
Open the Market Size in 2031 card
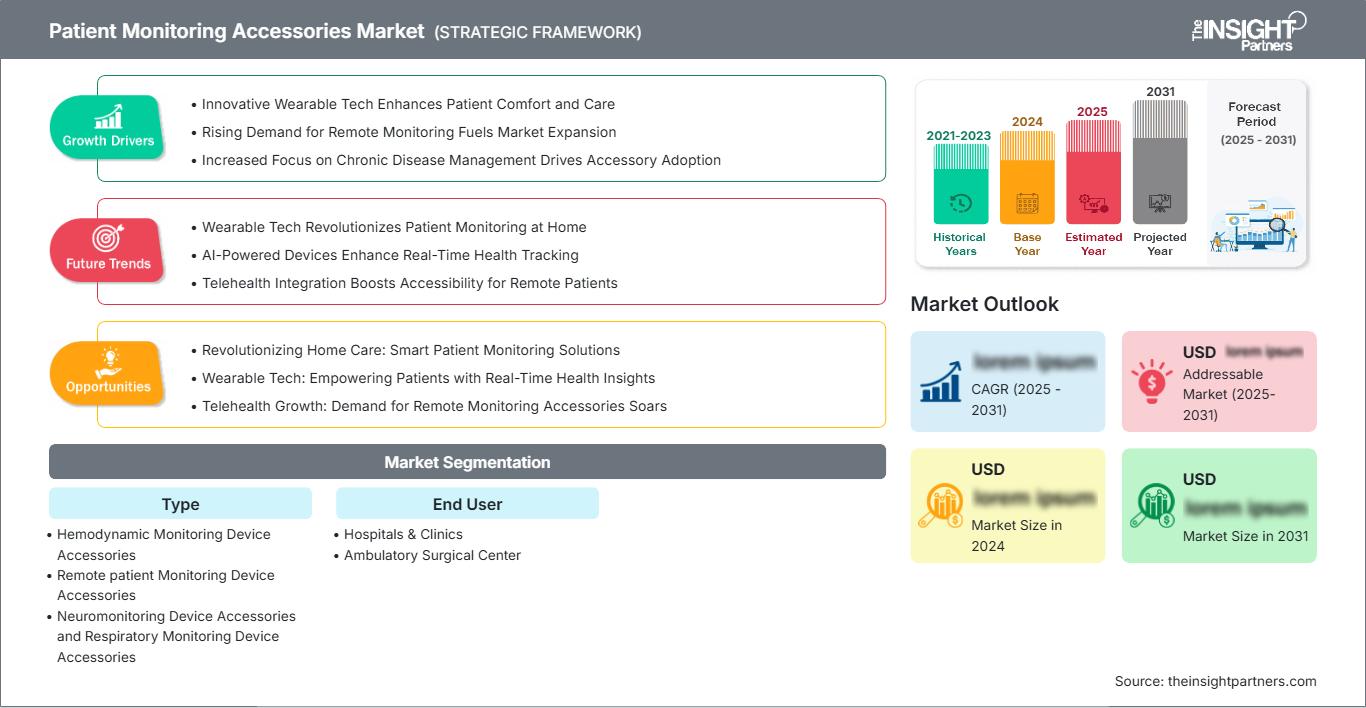pyautogui.click(x=1219, y=505)
